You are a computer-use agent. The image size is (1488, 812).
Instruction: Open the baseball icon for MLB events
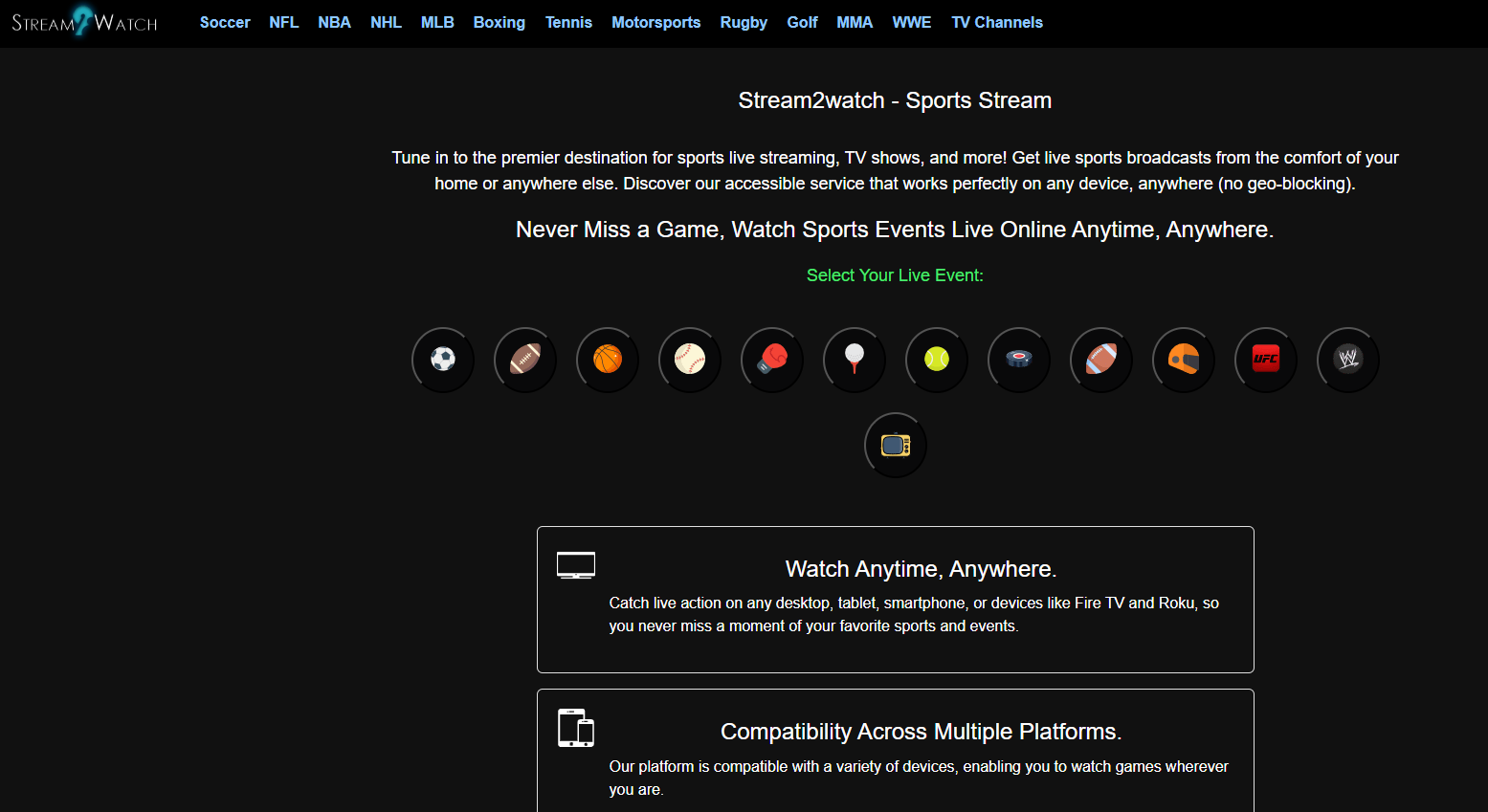689,360
